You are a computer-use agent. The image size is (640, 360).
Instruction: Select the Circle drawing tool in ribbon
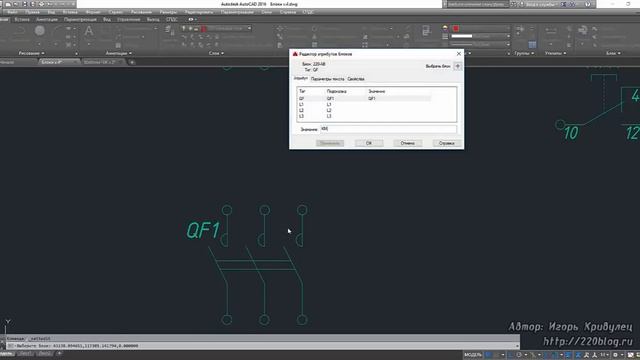(x=40, y=30)
